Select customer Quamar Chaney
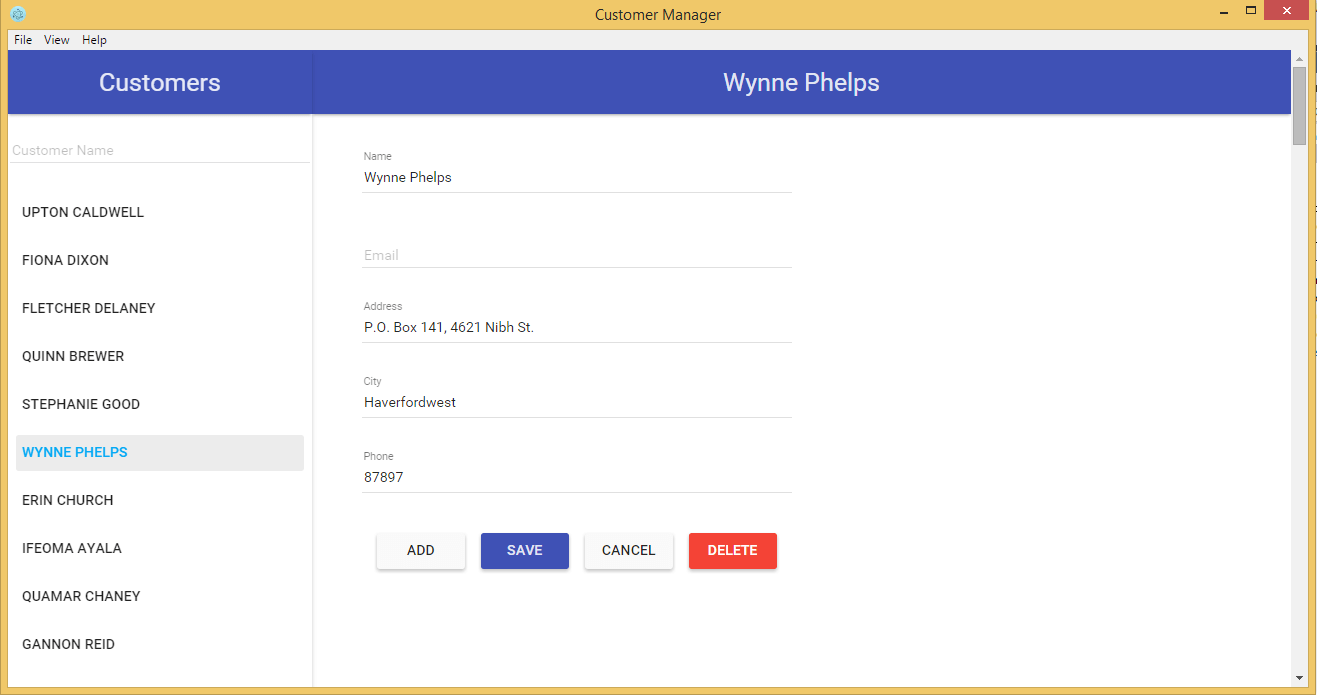The width and height of the screenshot is (1317, 695). pos(160,596)
